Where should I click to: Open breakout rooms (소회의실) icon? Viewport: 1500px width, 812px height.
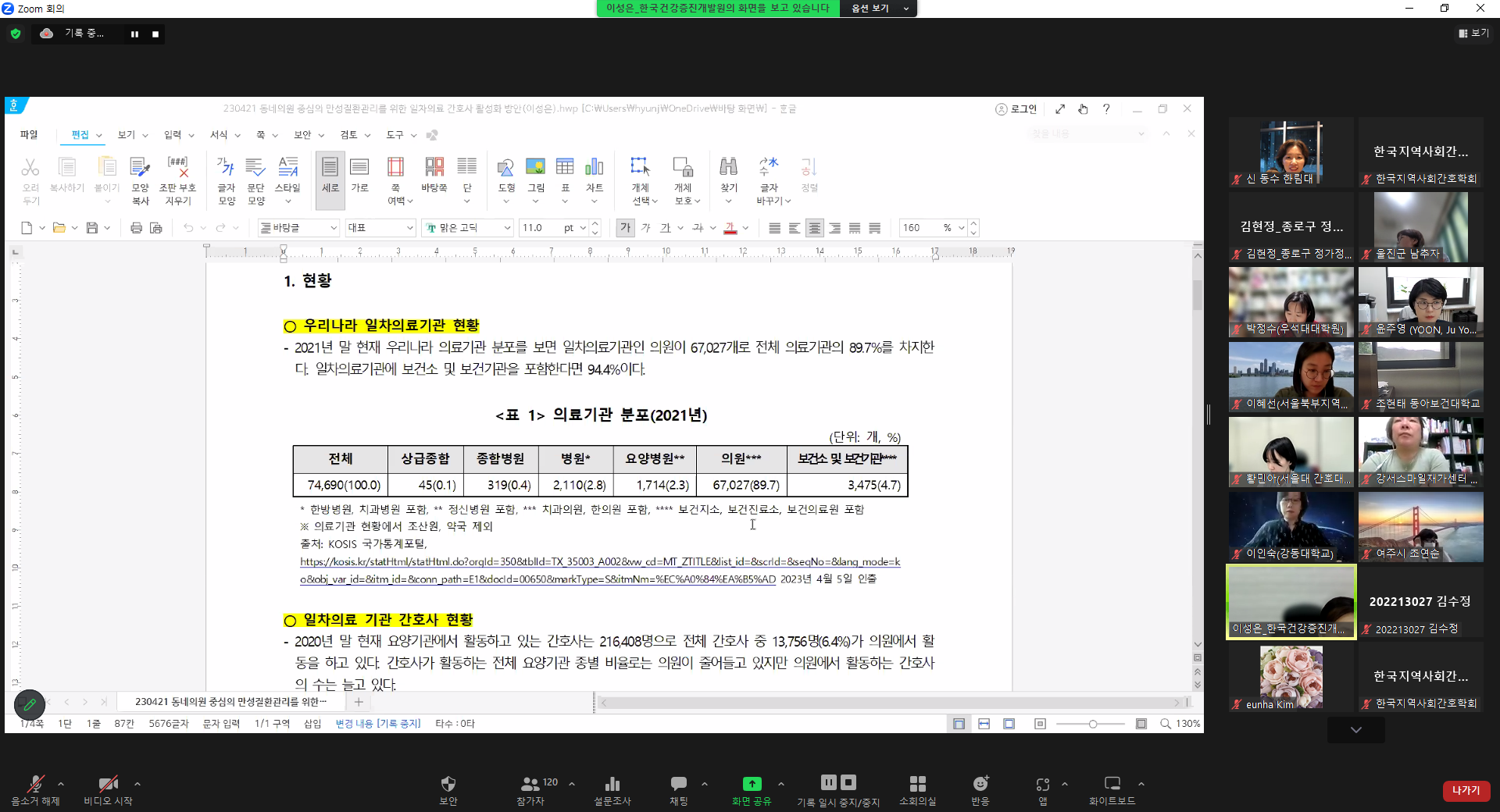(x=917, y=784)
